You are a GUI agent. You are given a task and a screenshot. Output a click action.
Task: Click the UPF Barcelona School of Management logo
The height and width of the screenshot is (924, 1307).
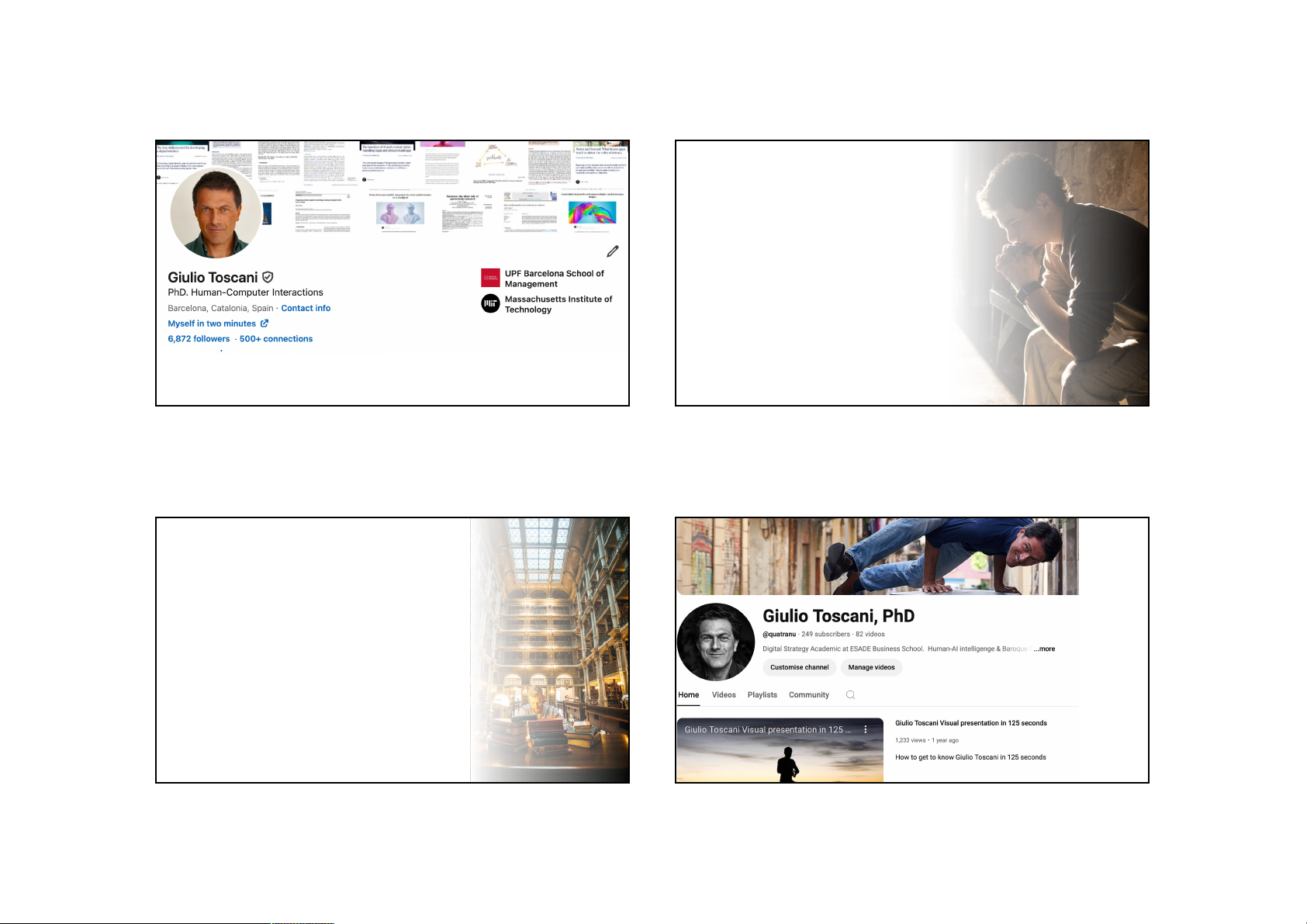coord(490,278)
